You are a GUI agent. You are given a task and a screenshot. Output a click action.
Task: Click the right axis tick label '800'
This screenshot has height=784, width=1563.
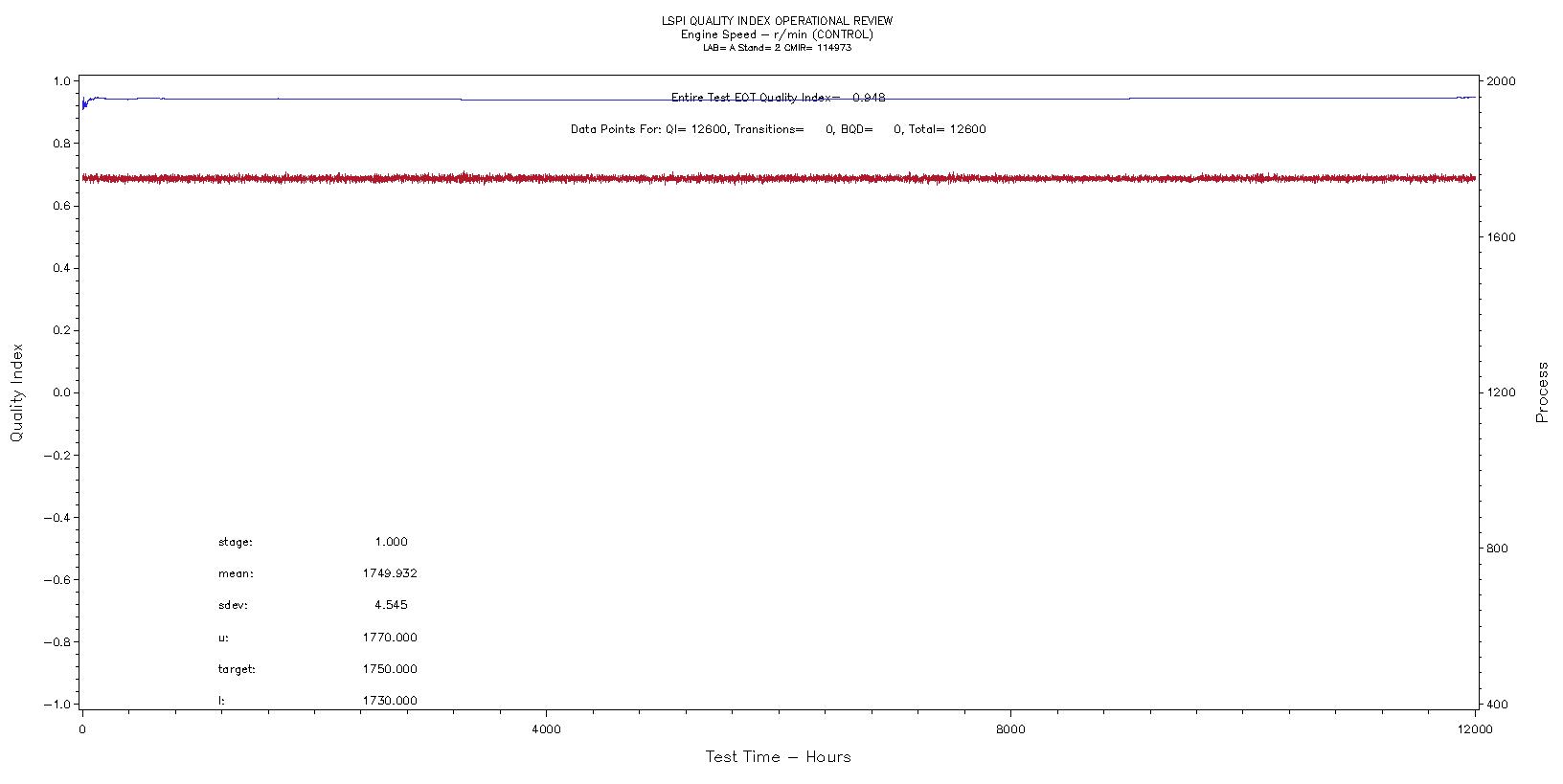click(x=1497, y=549)
